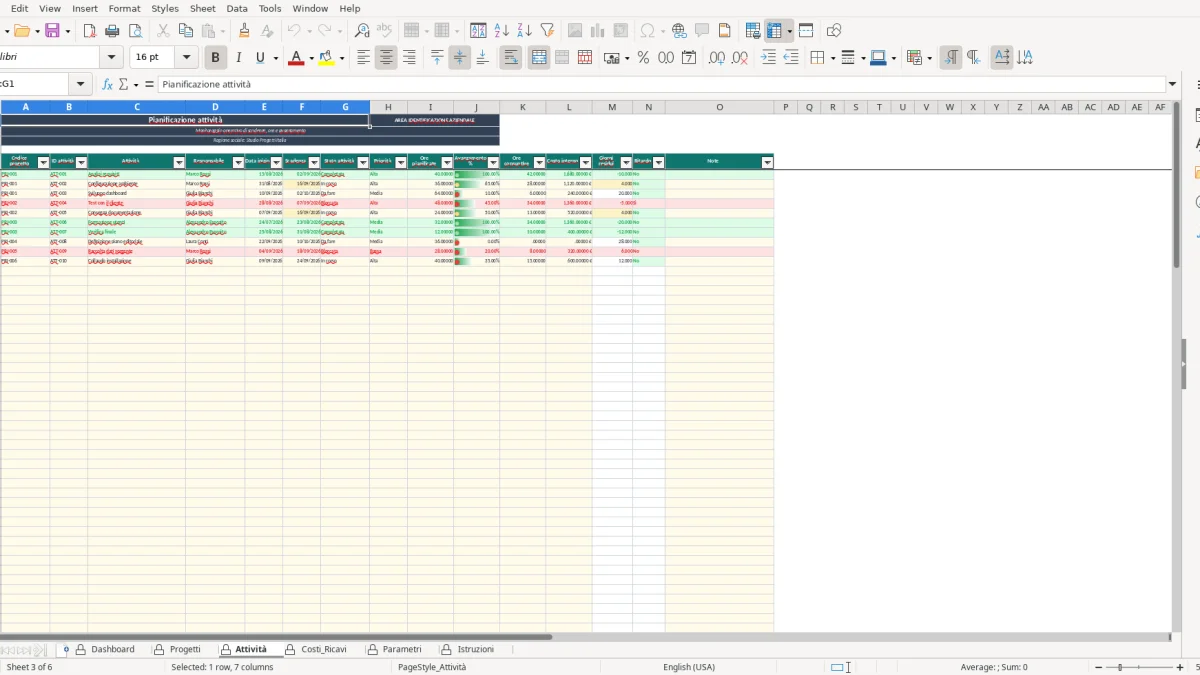Toggle Italic formatting
Screen dimensions: 1200x675
(238, 58)
